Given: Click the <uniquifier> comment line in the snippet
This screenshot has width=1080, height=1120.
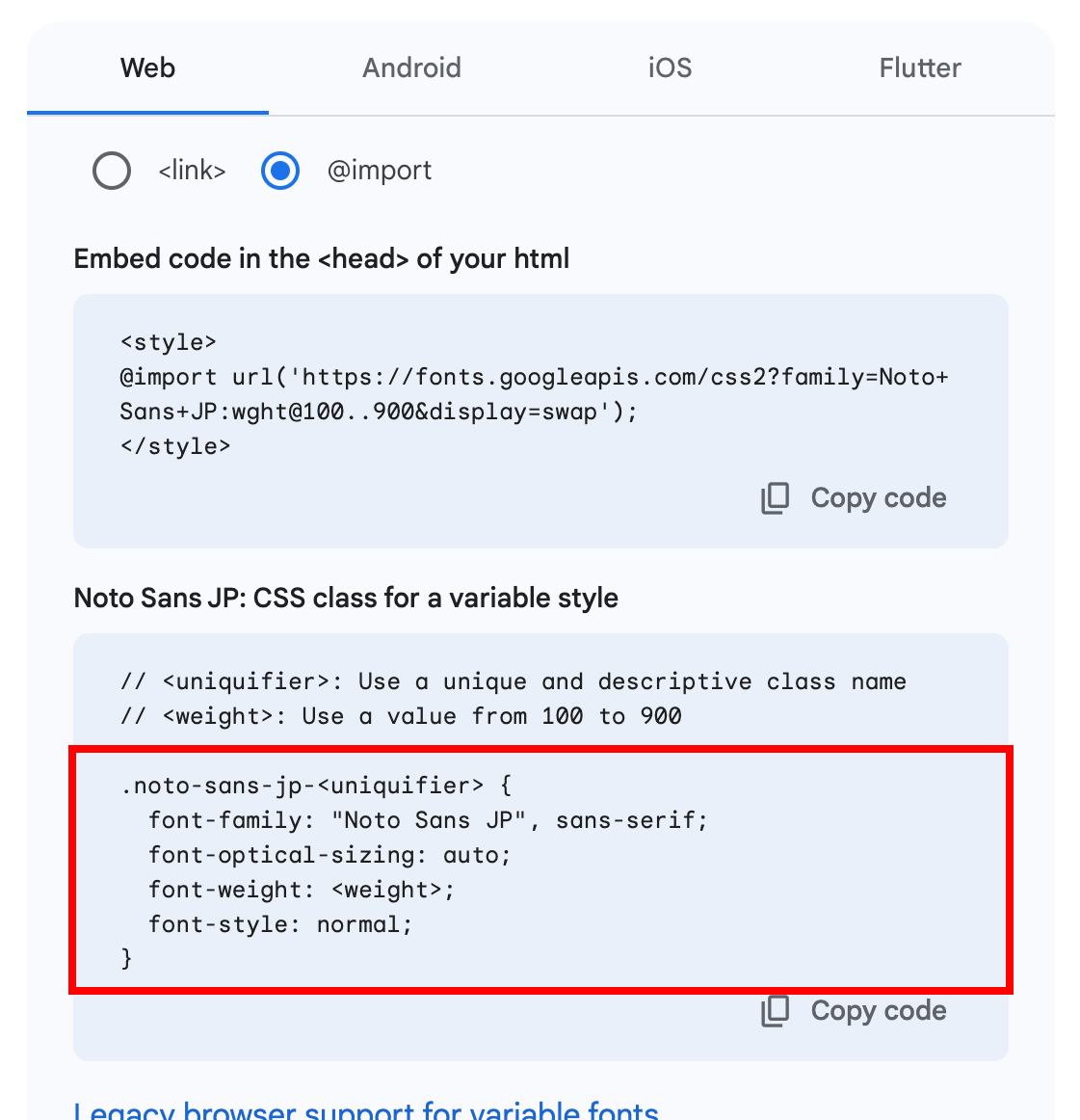Looking at the screenshot, I should point(514,682).
